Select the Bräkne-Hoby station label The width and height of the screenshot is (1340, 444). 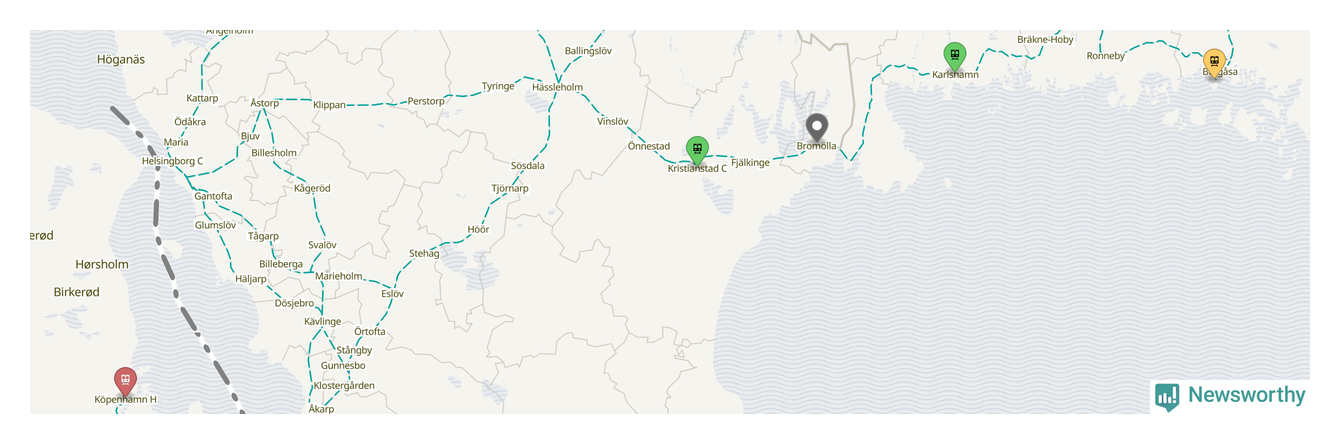pos(1045,40)
